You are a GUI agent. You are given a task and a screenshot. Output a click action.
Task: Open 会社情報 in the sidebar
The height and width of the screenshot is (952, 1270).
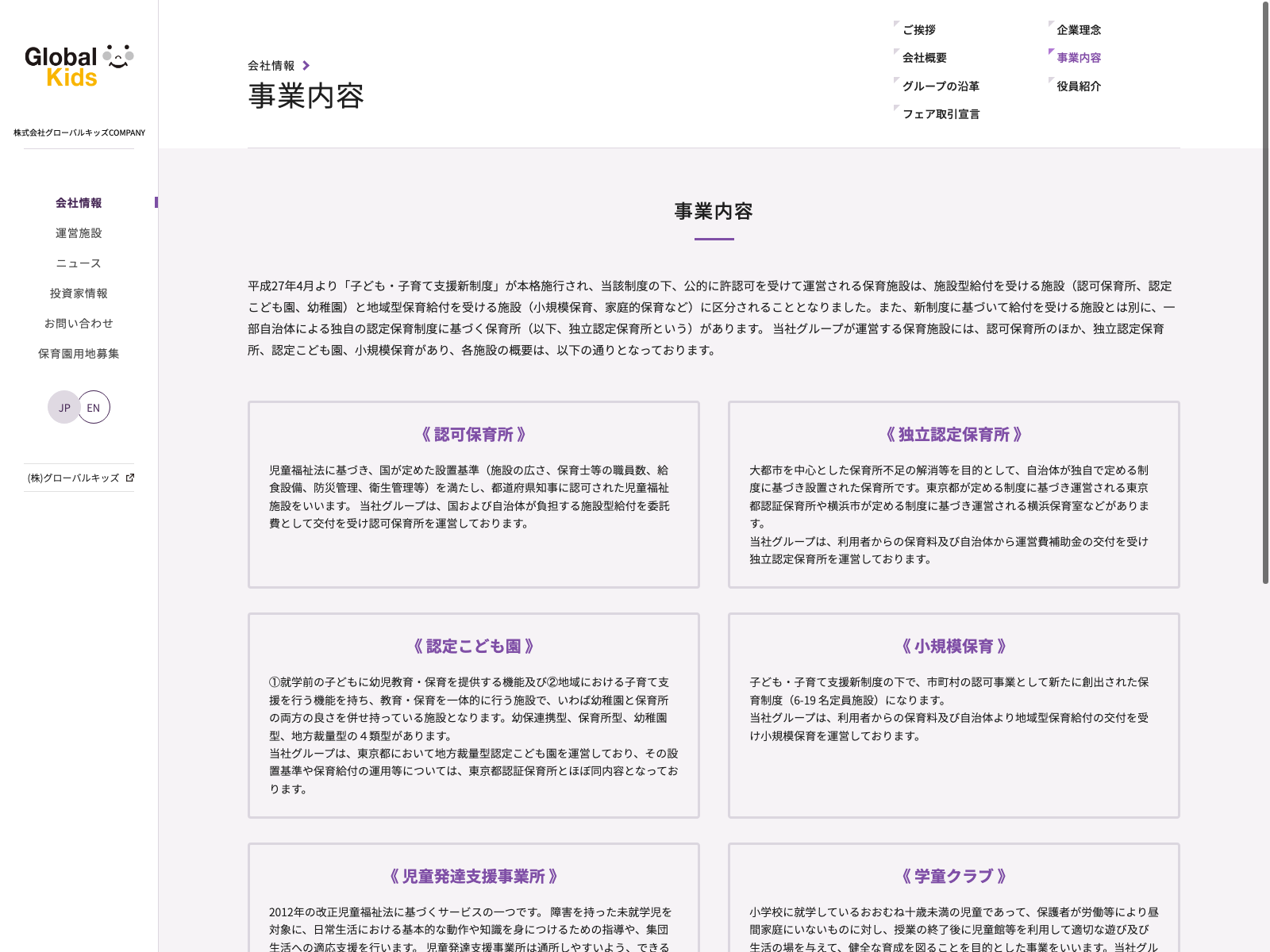coord(79,203)
